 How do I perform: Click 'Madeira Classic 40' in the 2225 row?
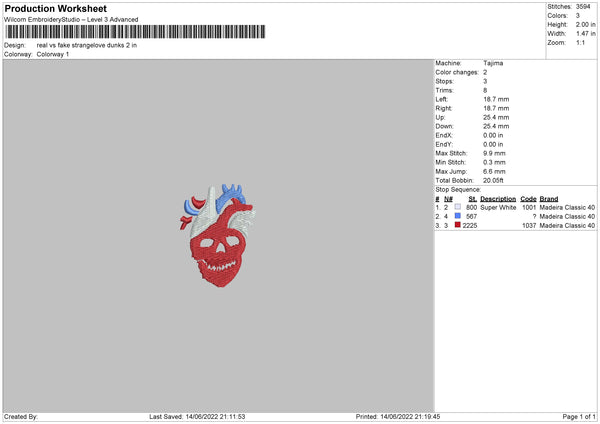pyautogui.click(x=567, y=225)
